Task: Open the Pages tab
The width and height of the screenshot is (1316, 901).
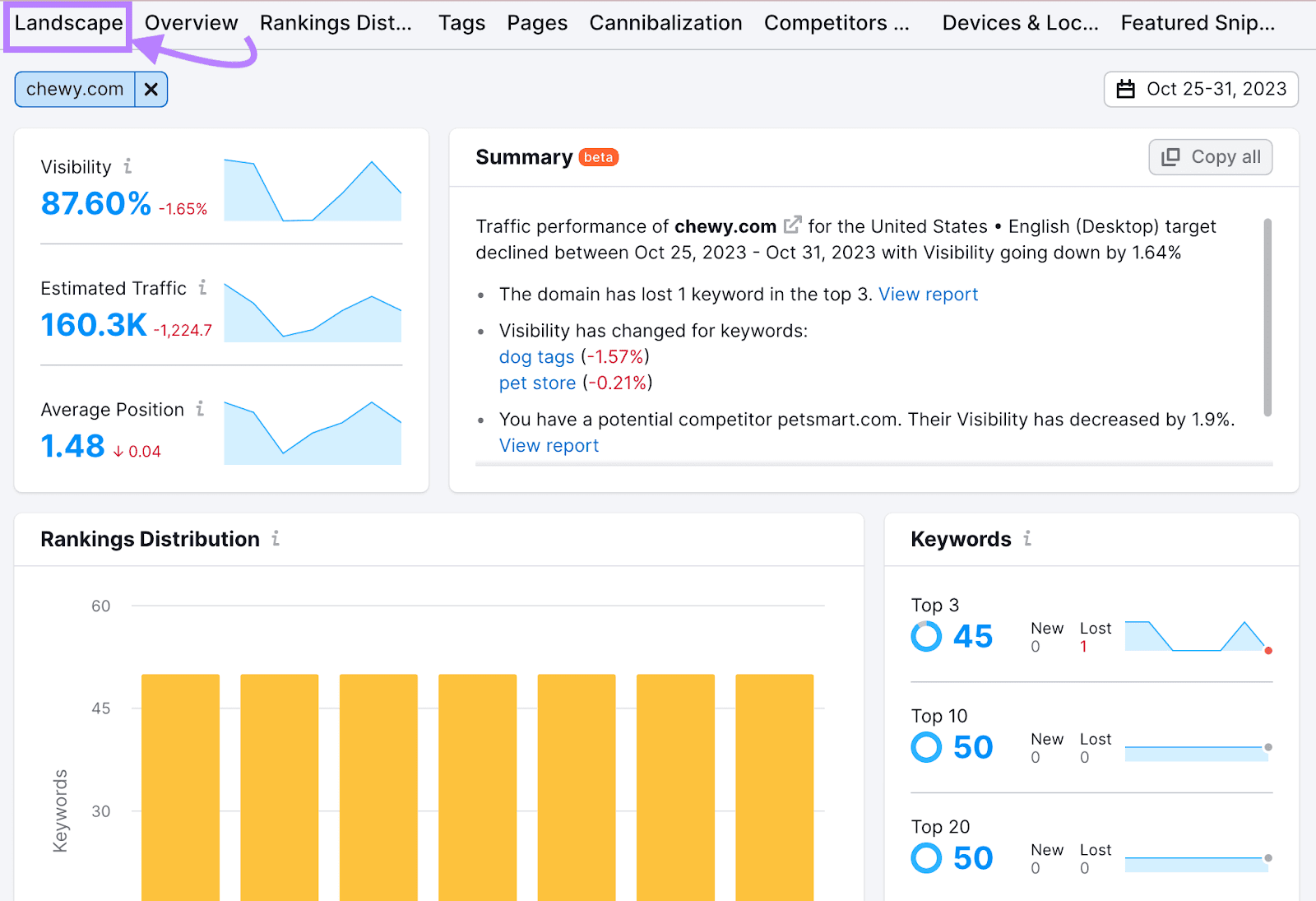Action: click(537, 23)
